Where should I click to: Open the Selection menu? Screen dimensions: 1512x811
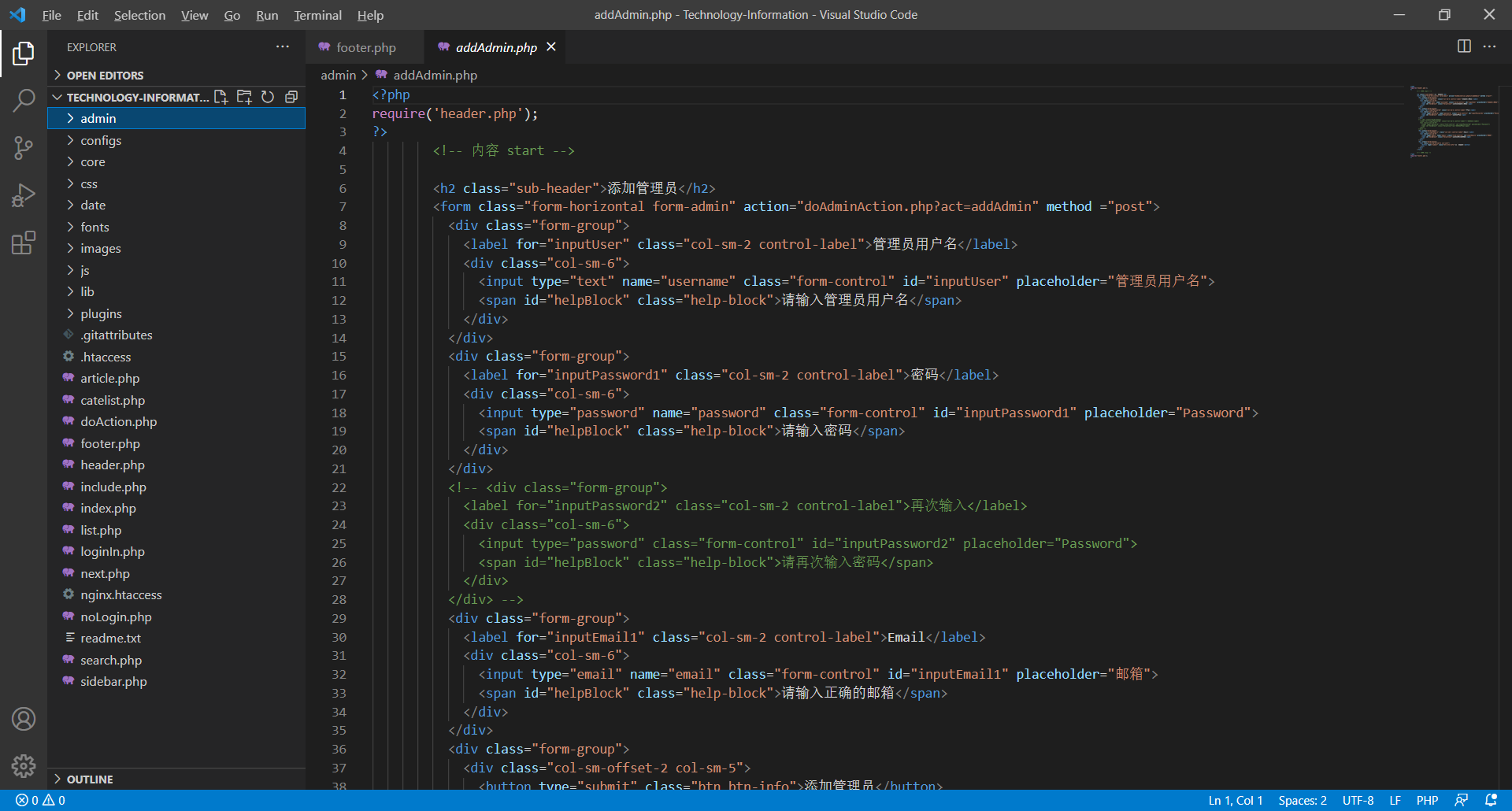[x=139, y=15]
